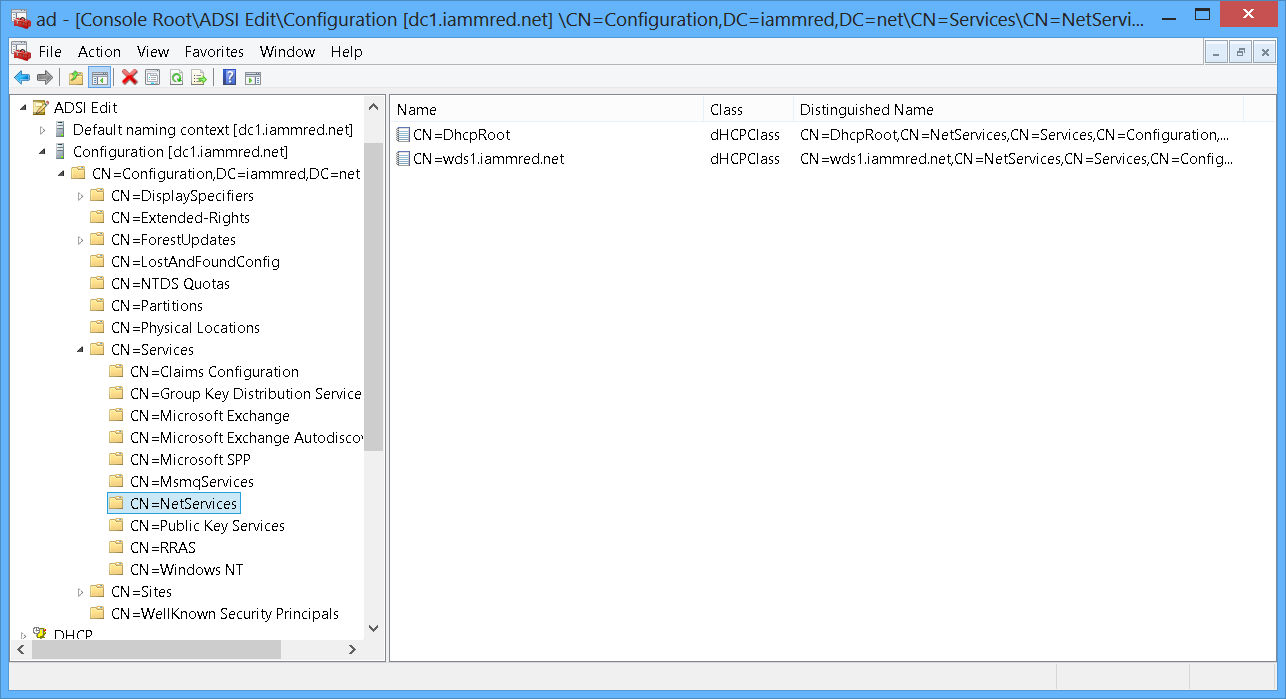Screen dimensions: 1286x699
Task: Click the horizontal scrollbar under the tree pane
Action: (x=150, y=650)
